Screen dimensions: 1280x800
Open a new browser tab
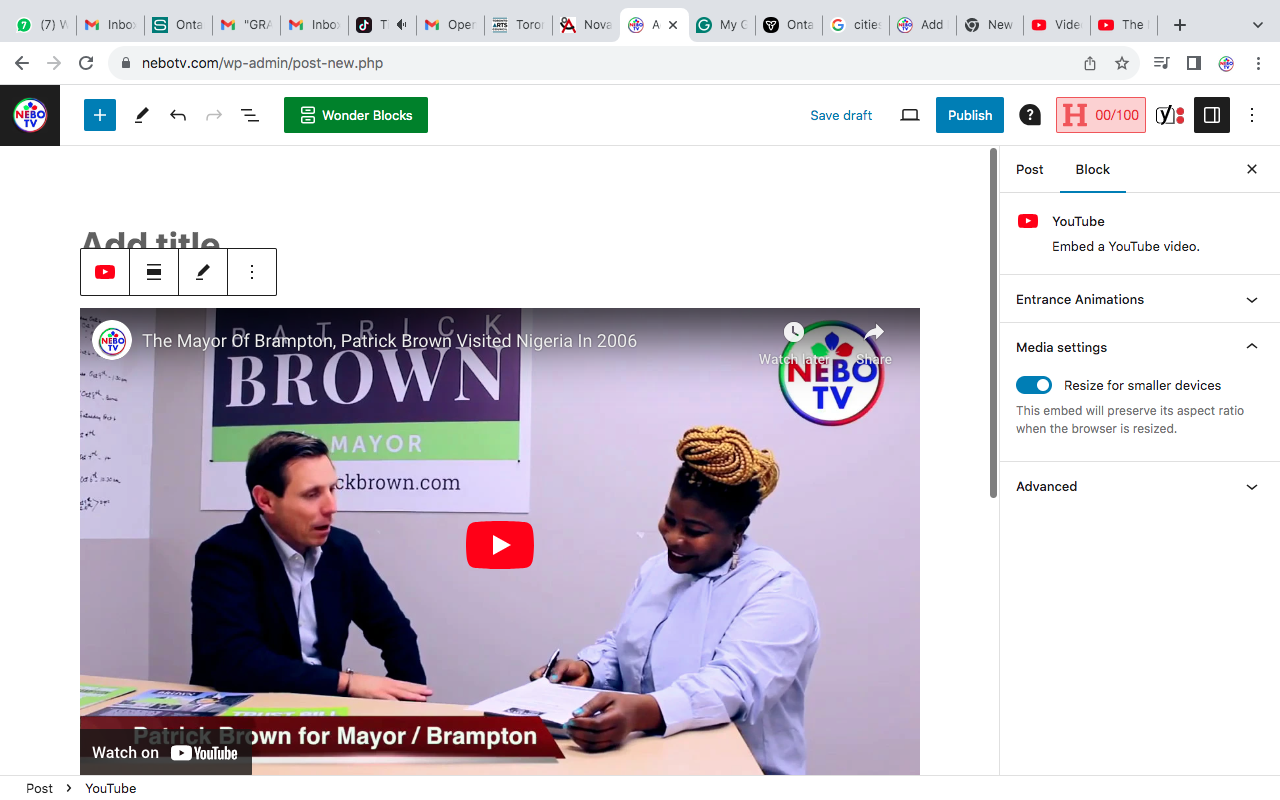pyautogui.click(x=1180, y=25)
